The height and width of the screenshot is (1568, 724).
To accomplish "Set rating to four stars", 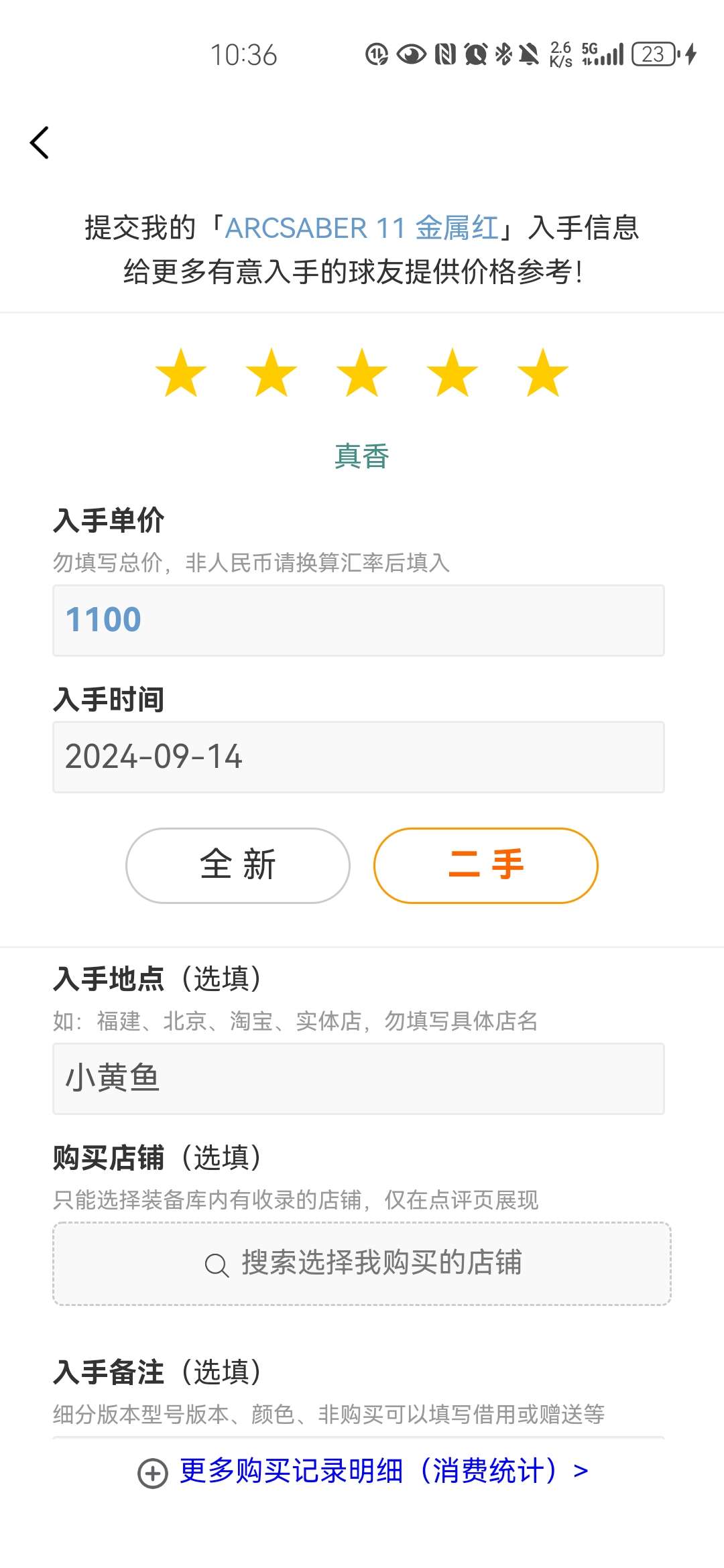I will [x=452, y=373].
